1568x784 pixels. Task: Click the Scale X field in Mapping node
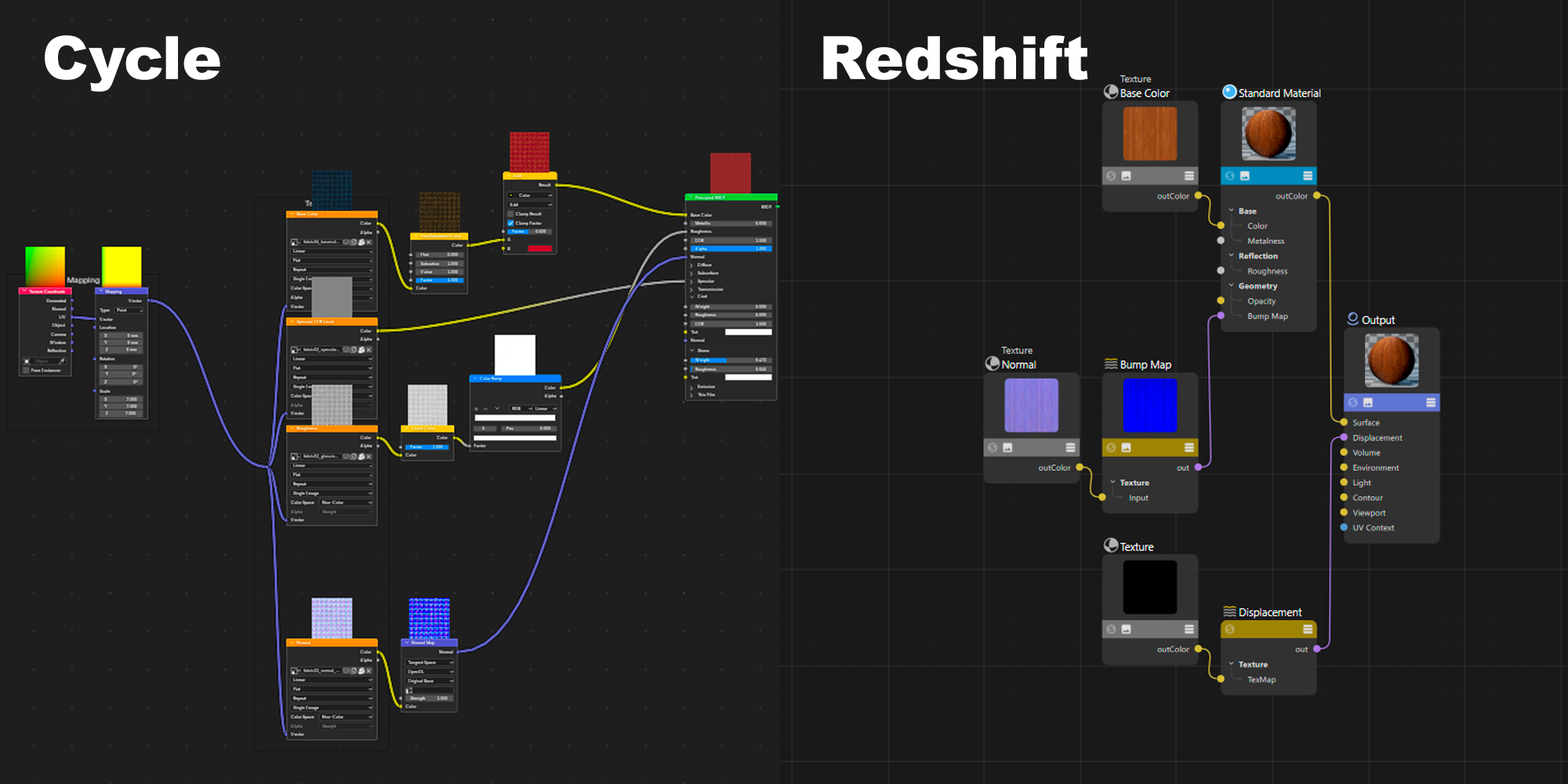(x=121, y=399)
